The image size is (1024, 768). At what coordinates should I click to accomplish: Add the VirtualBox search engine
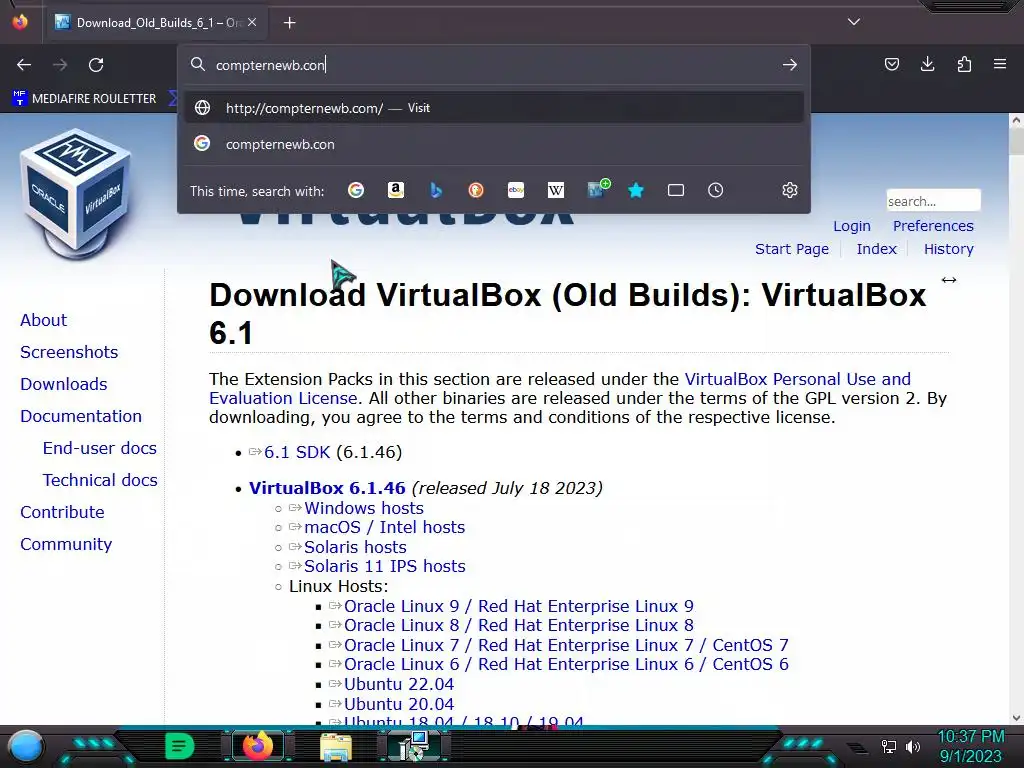(x=598, y=189)
